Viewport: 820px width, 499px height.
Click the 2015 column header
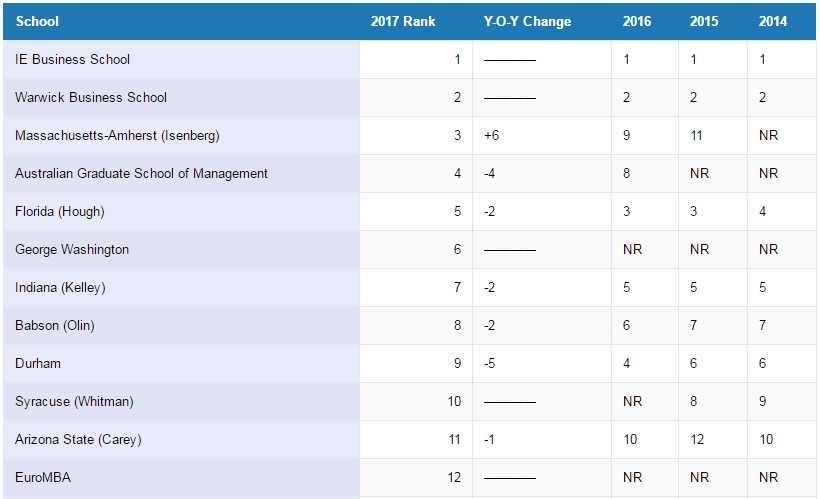click(x=704, y=21)
